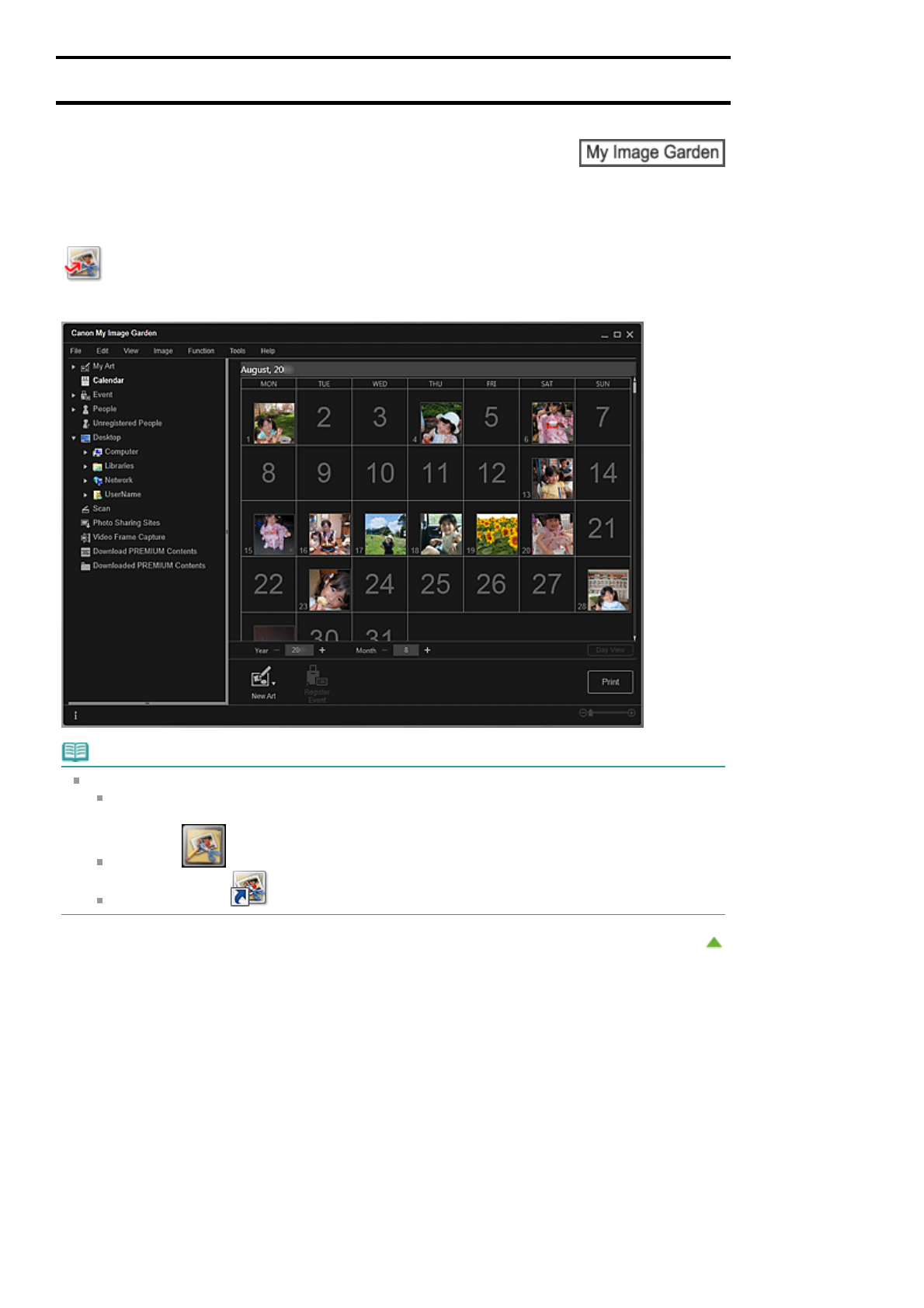Viewport: 924px width, 1308px height.
Task: Open the Tools menu
Action: (x=238, y=351)
